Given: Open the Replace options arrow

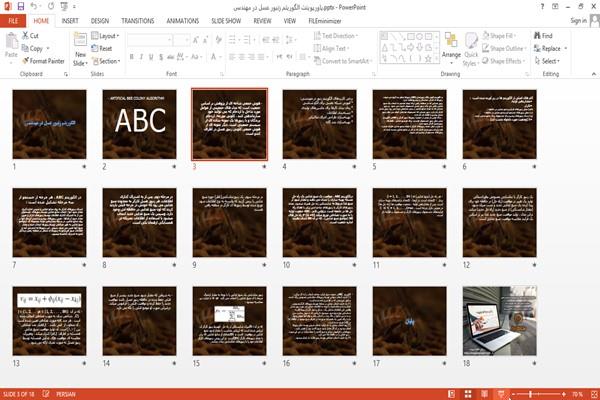Looking at the screenshot, I should click(x=566, y=48).
